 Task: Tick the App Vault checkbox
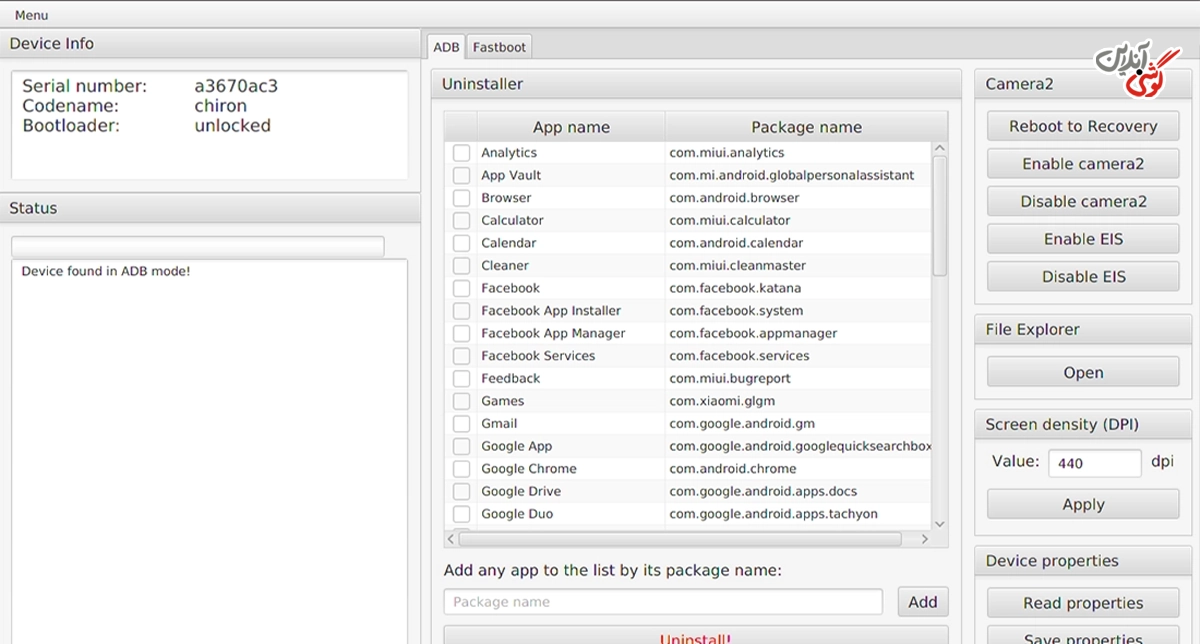pyautogui.click(x=461, y=175)
